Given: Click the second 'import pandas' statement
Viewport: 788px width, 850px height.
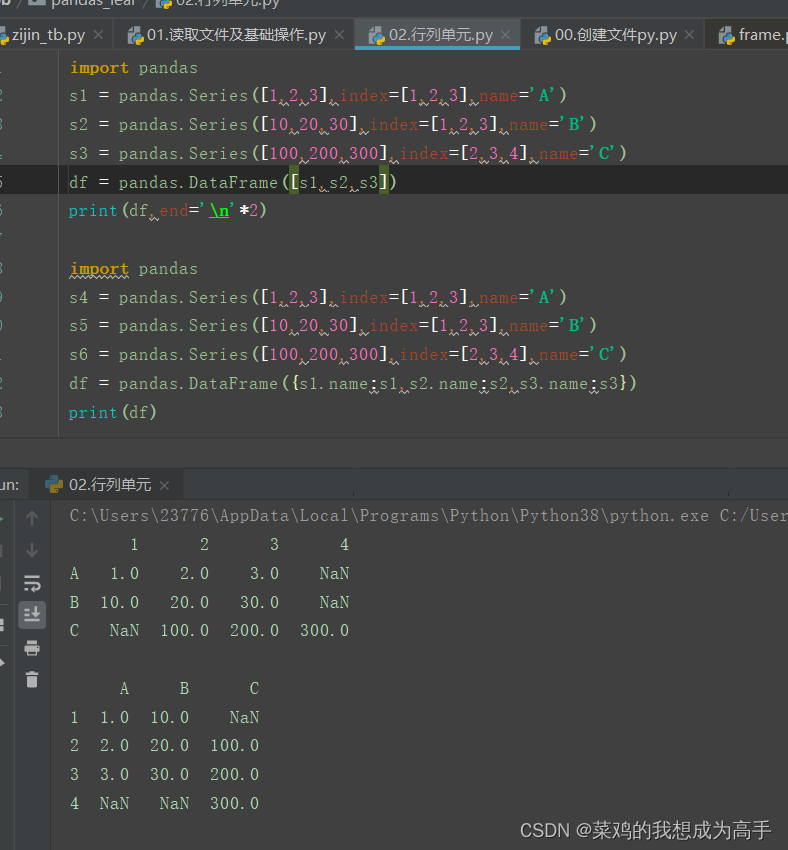Looking at the screenshot, I should pyautogui.click(x=134, y=269).
